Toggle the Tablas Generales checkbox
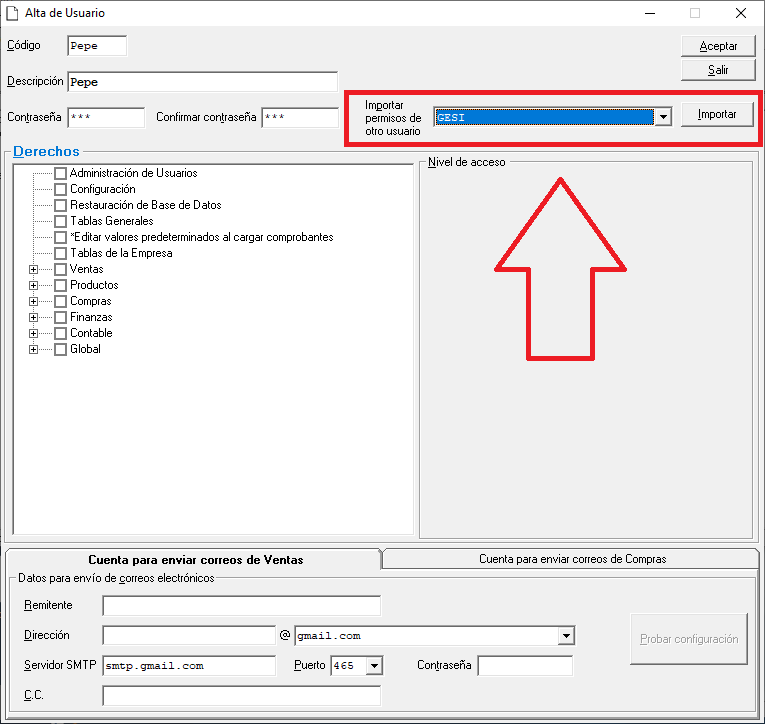765x724 pixels. coord(61,221)
